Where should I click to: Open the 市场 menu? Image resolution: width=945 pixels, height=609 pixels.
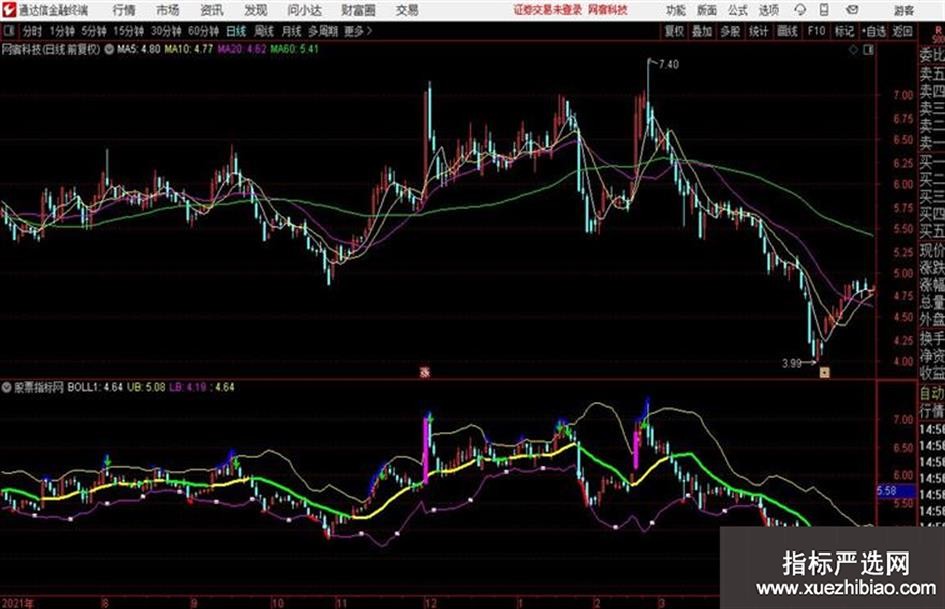click(x=168, y=10)
